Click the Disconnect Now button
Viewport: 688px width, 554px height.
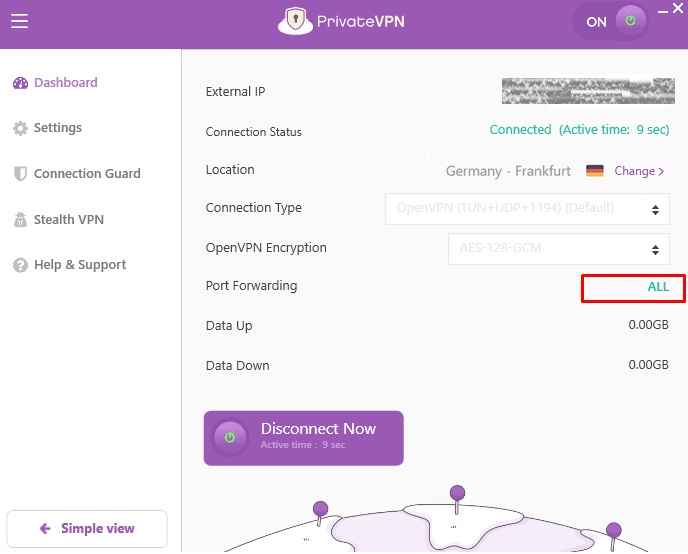click(304, 438)
